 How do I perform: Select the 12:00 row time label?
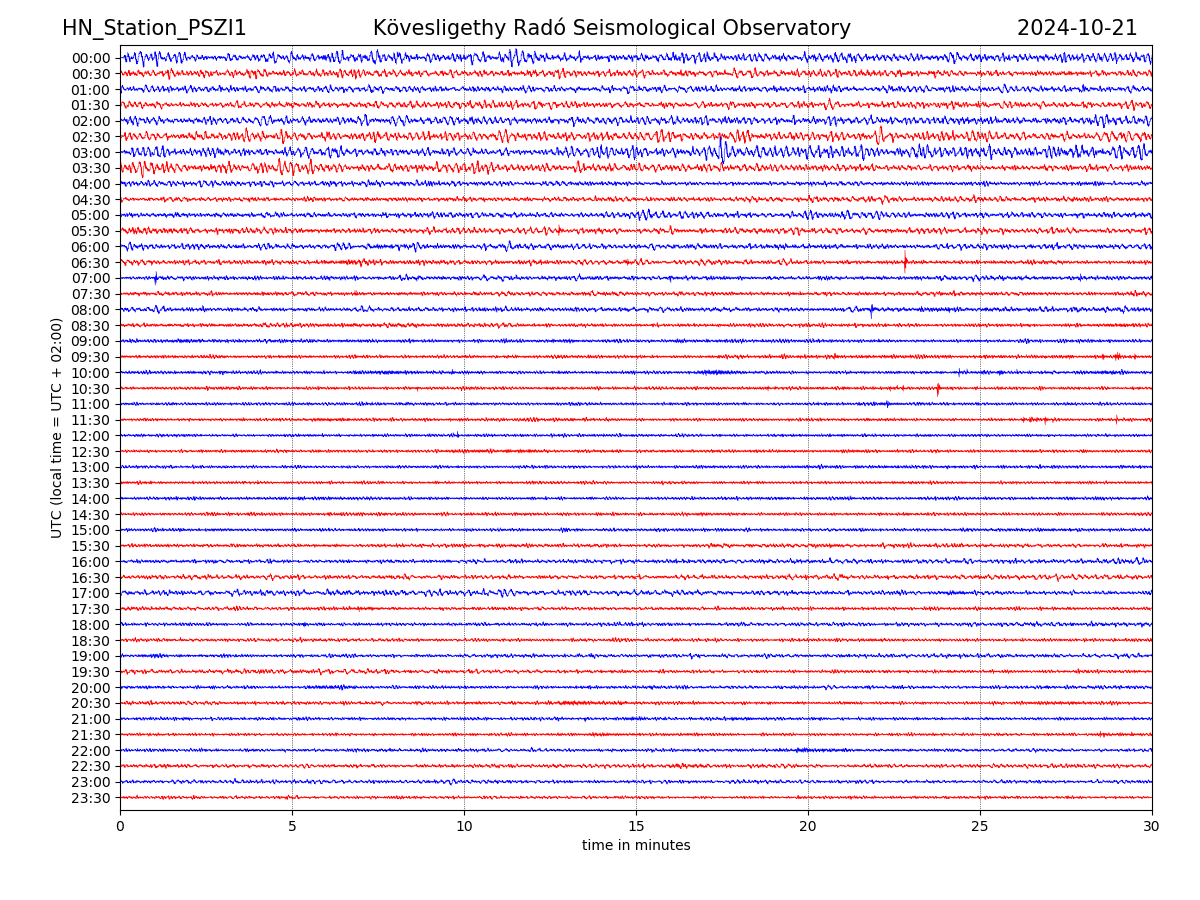[91, 436]
